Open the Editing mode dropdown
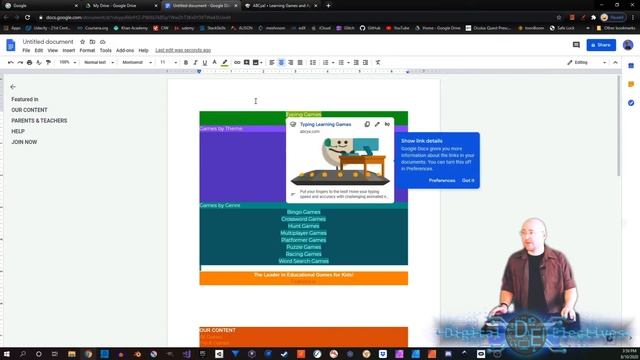This screenshot has height=360, width=640. [x=587, y=62]
